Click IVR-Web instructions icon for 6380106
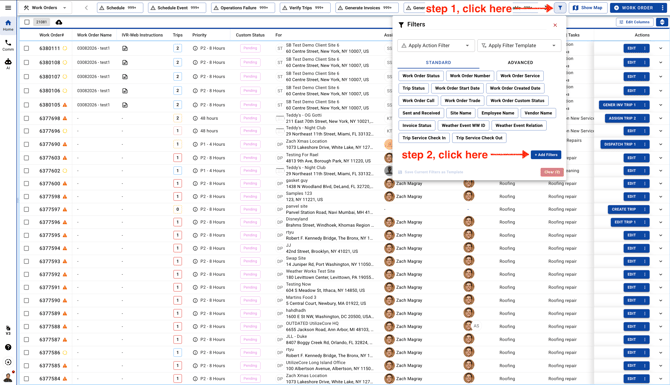The height and width of the screenshot is (385, 670). (x=125, y=91)
